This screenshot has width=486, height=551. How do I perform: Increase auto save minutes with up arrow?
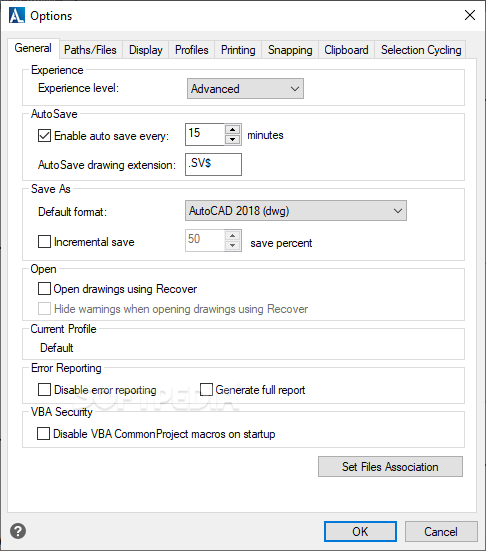(232, 129)
